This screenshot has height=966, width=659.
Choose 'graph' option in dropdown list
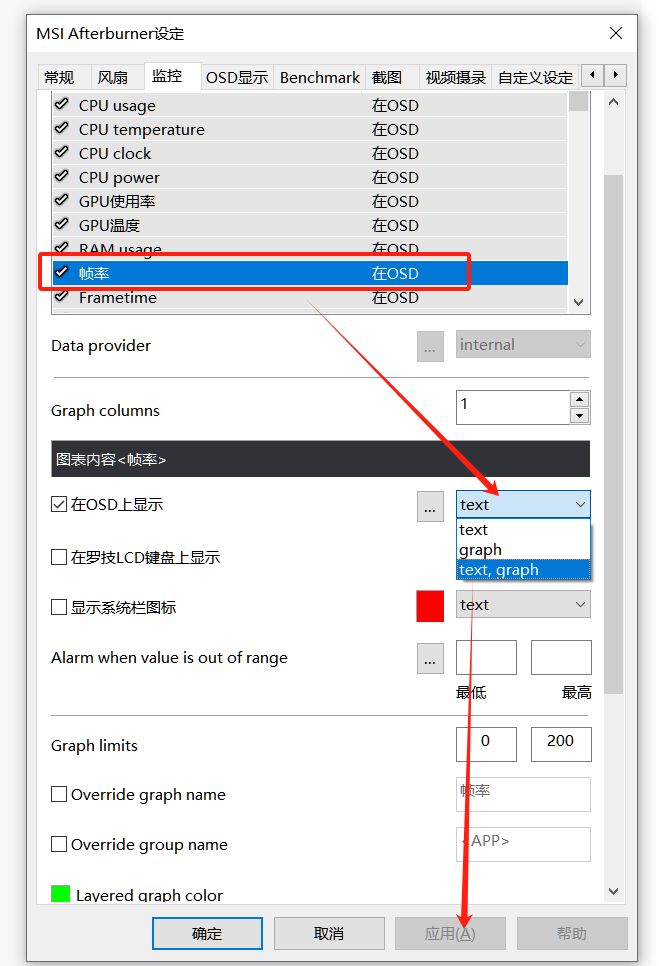[x=523, y=550]
